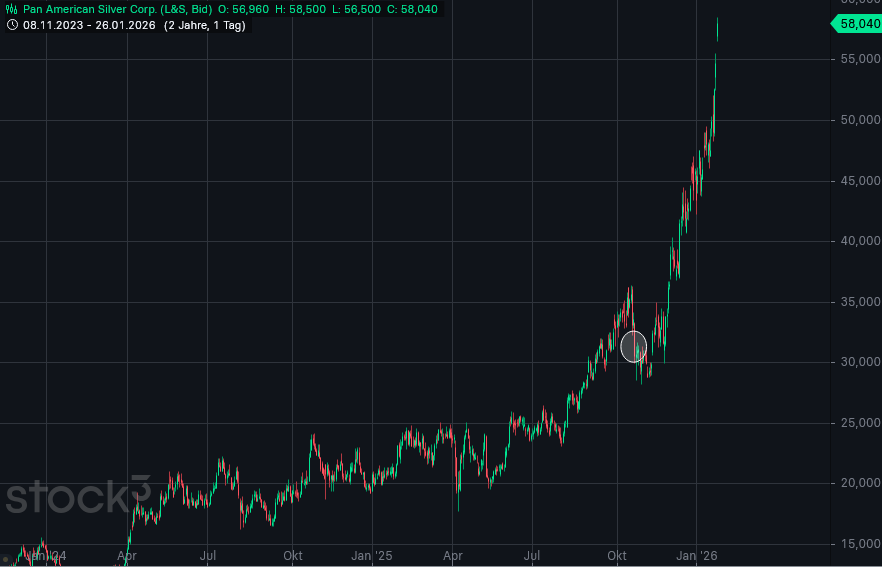882x567 pixels.
Task: Open the Pan American Silver Corp. instrument title
Action: [x=117, y=9]
